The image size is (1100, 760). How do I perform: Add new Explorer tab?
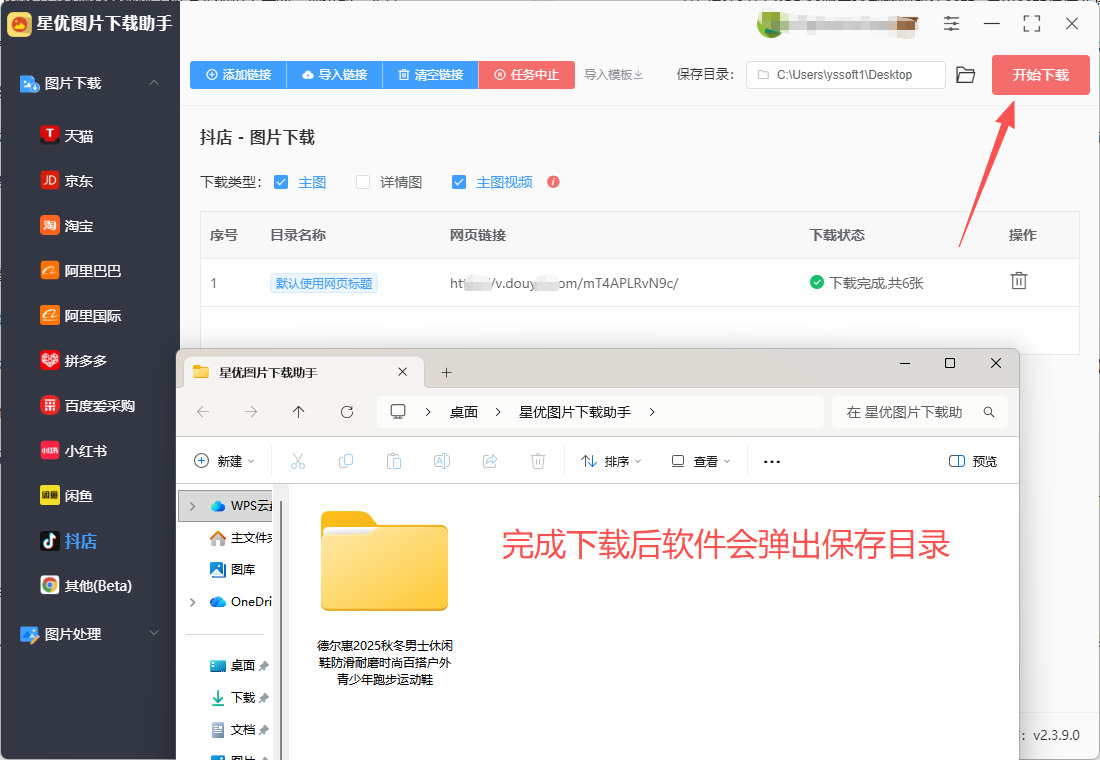pyautogui.click(x=446, y=372)
